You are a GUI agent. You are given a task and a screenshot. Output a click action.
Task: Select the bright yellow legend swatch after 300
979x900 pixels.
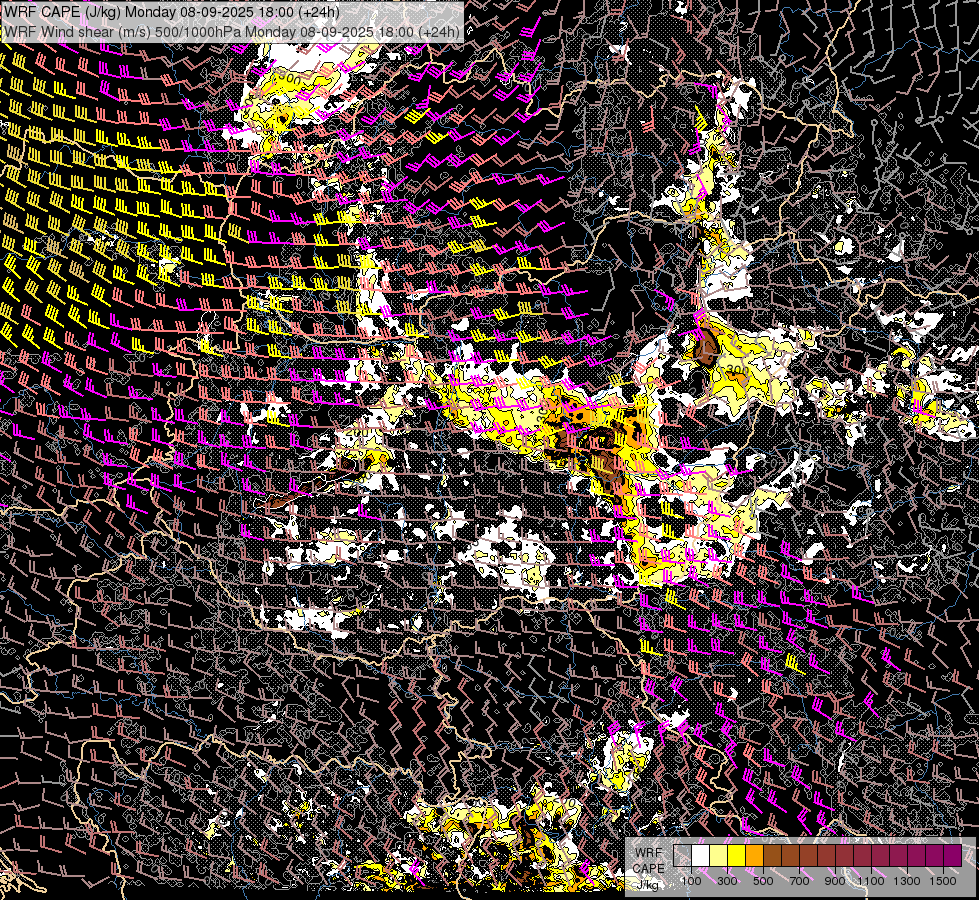pos(737,855)
